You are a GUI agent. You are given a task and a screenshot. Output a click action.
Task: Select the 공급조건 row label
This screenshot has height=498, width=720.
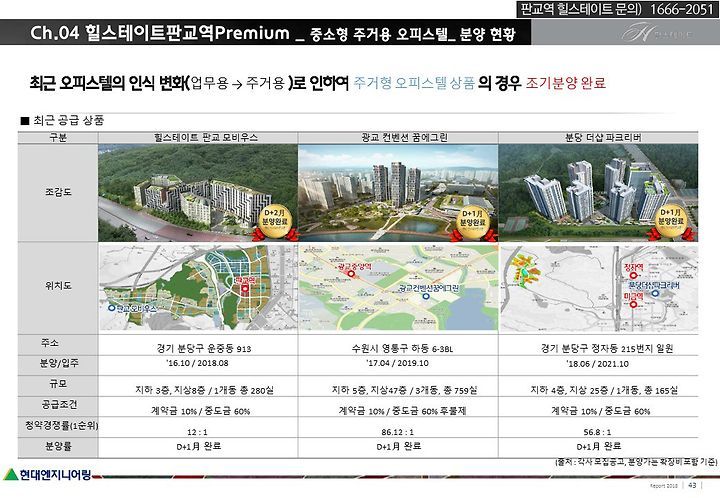click(x=58, y=405)
